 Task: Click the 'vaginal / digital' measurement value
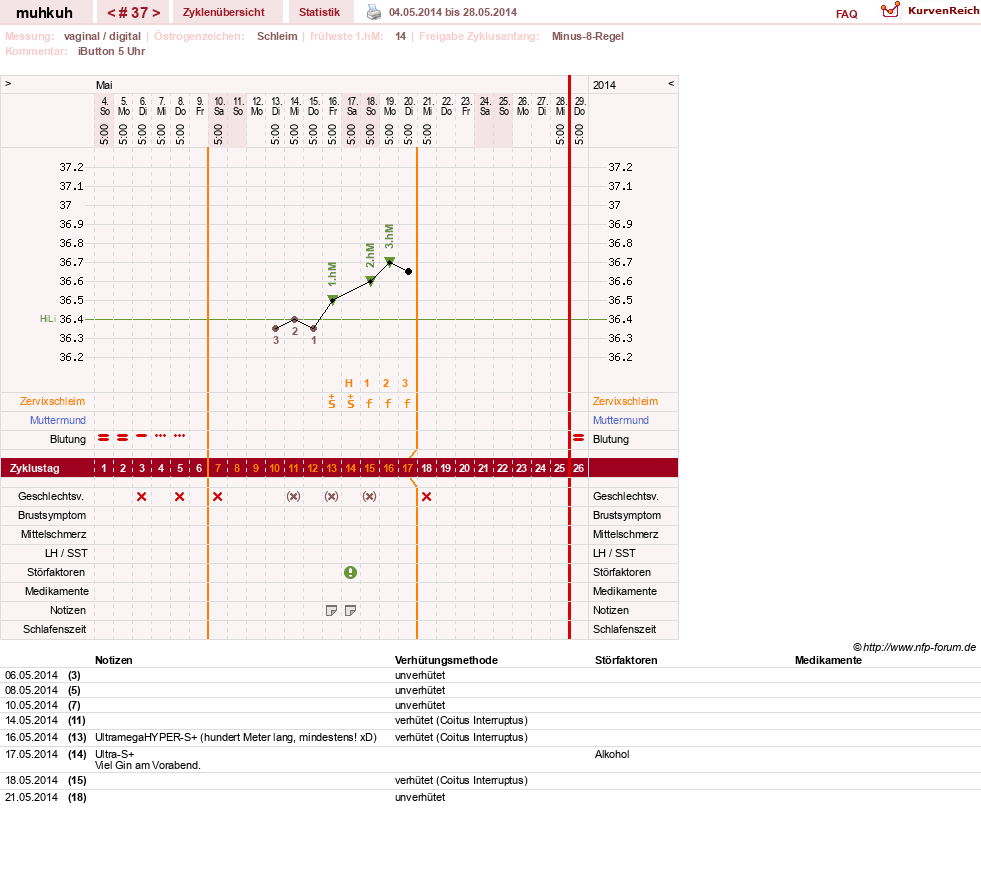[x=102, y=36]
